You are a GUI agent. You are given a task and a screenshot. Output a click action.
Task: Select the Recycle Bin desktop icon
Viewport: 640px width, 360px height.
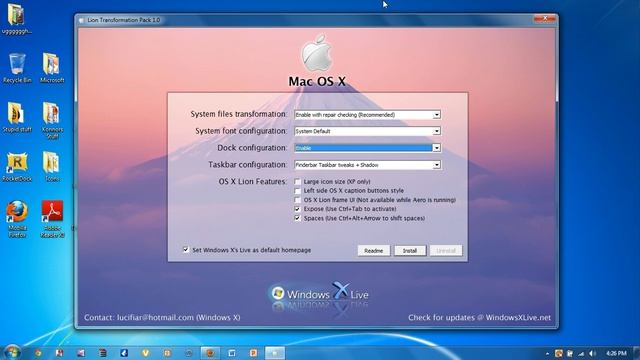(17, 68)
